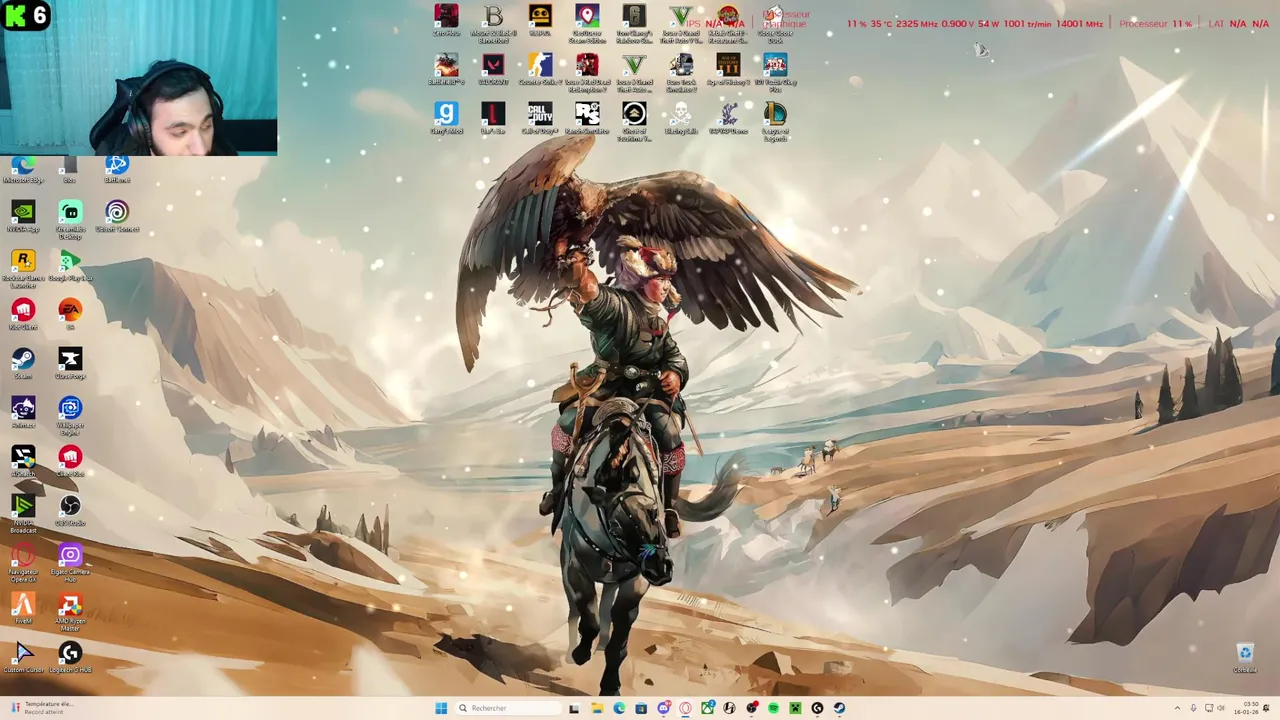Open Battle.net desktop shortcut
Image resolution: width=1280 pixels, height=720 pixels.
117,168
